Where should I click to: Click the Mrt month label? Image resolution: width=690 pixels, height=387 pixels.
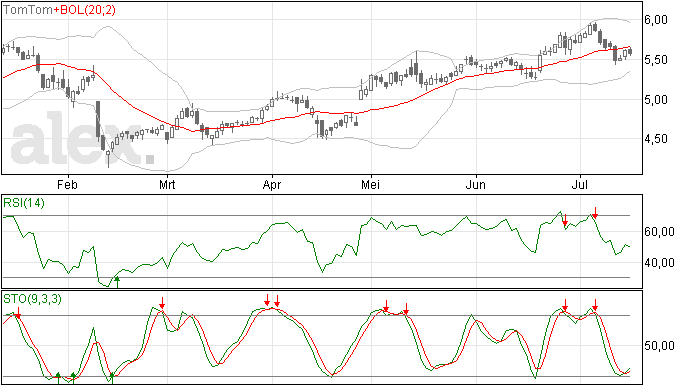[167, 184]
